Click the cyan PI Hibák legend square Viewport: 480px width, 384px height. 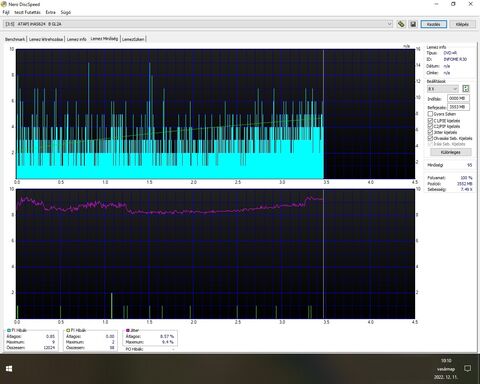click(9, 330)
